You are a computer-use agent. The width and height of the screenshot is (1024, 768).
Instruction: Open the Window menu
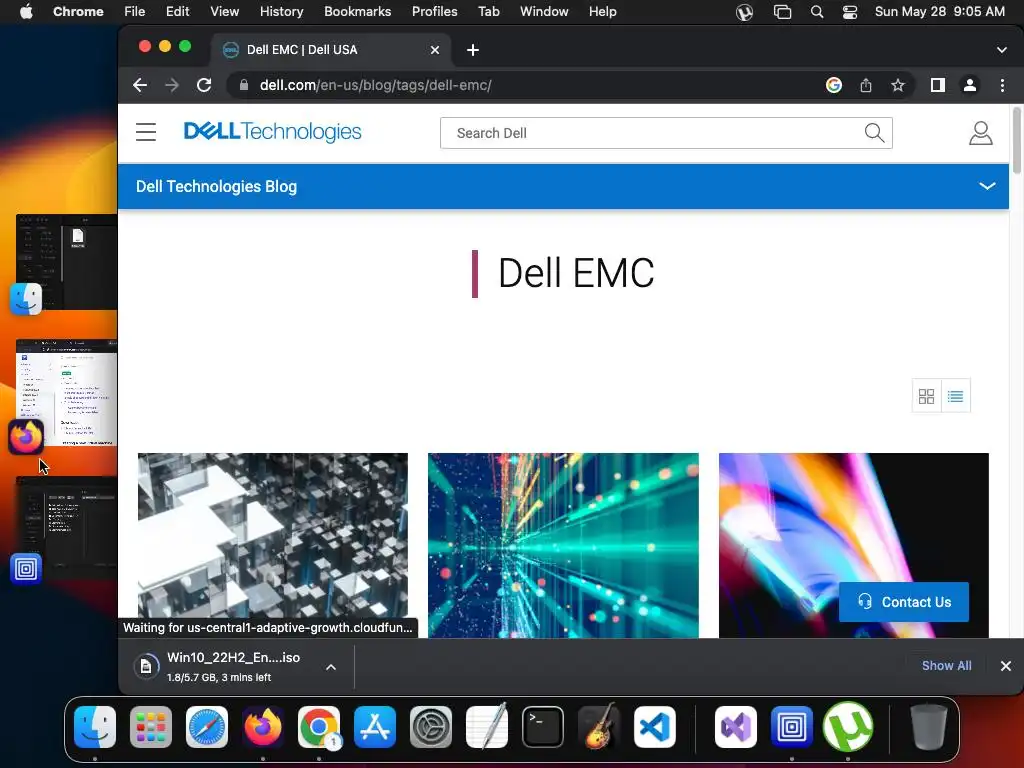pyautogui.click(x=544, y=11)
